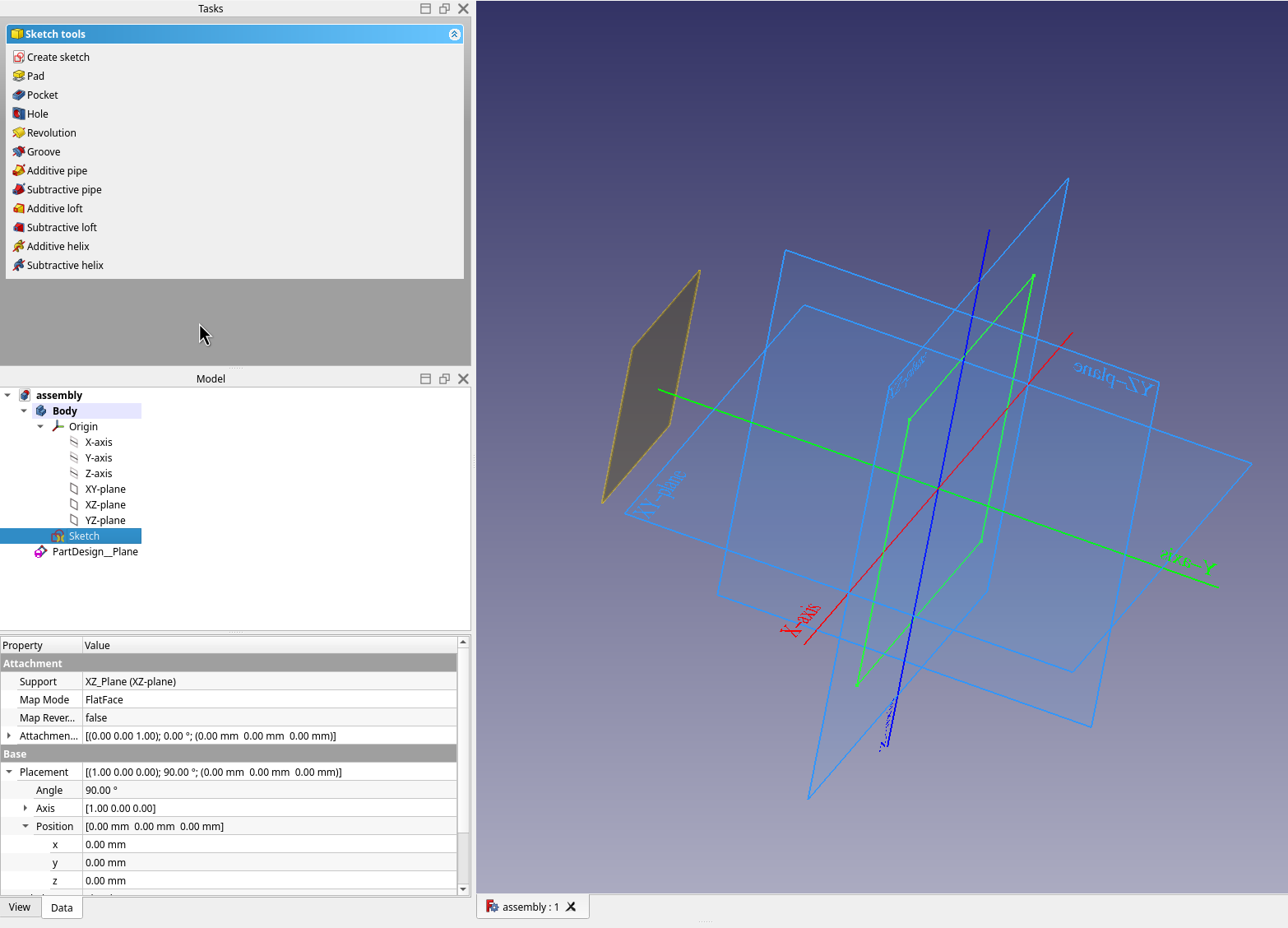Choose Pad from the sketch tools
The width and height of the screenshot is (1288, 928).
point(35,76)
